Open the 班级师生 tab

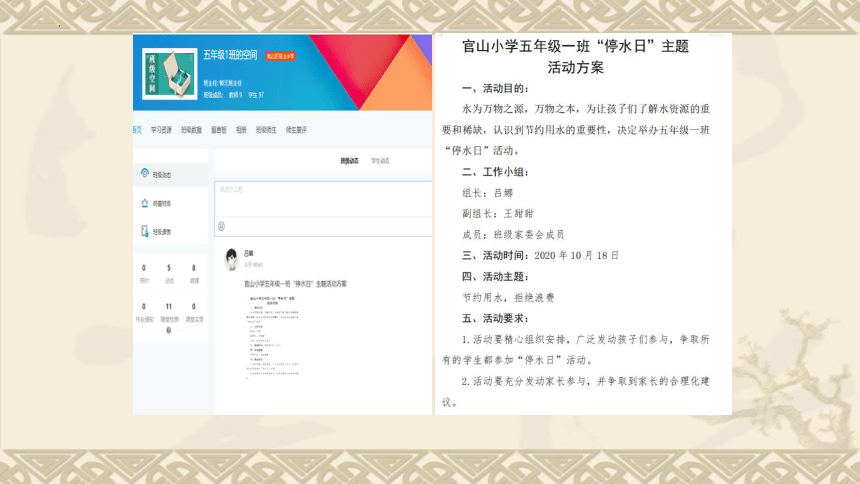click(x=266, y=130)
